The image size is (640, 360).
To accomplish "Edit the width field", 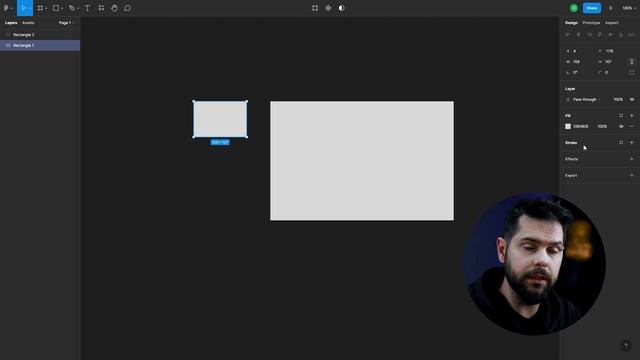I will click(580, 62).
